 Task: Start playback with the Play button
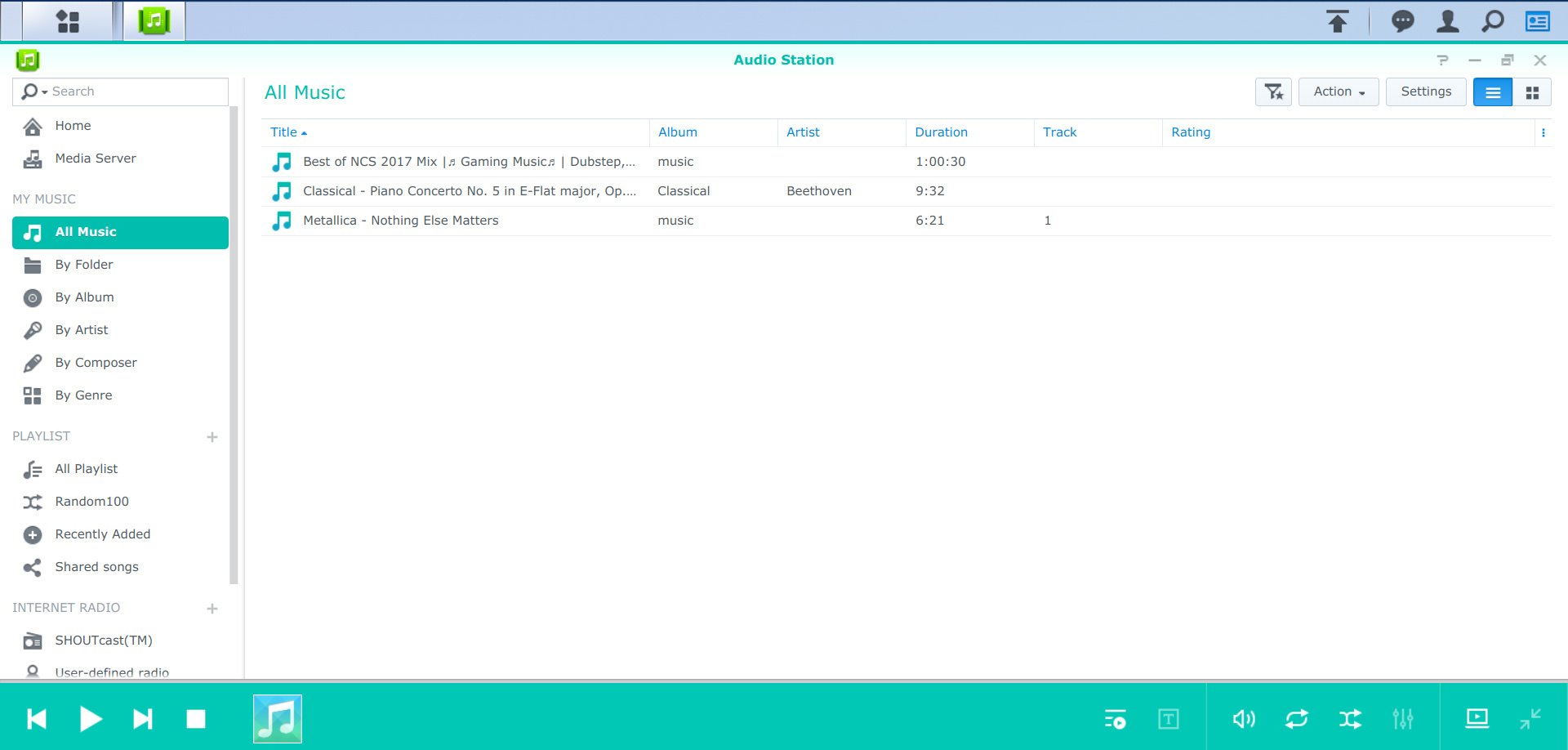[x=91, y=719]
